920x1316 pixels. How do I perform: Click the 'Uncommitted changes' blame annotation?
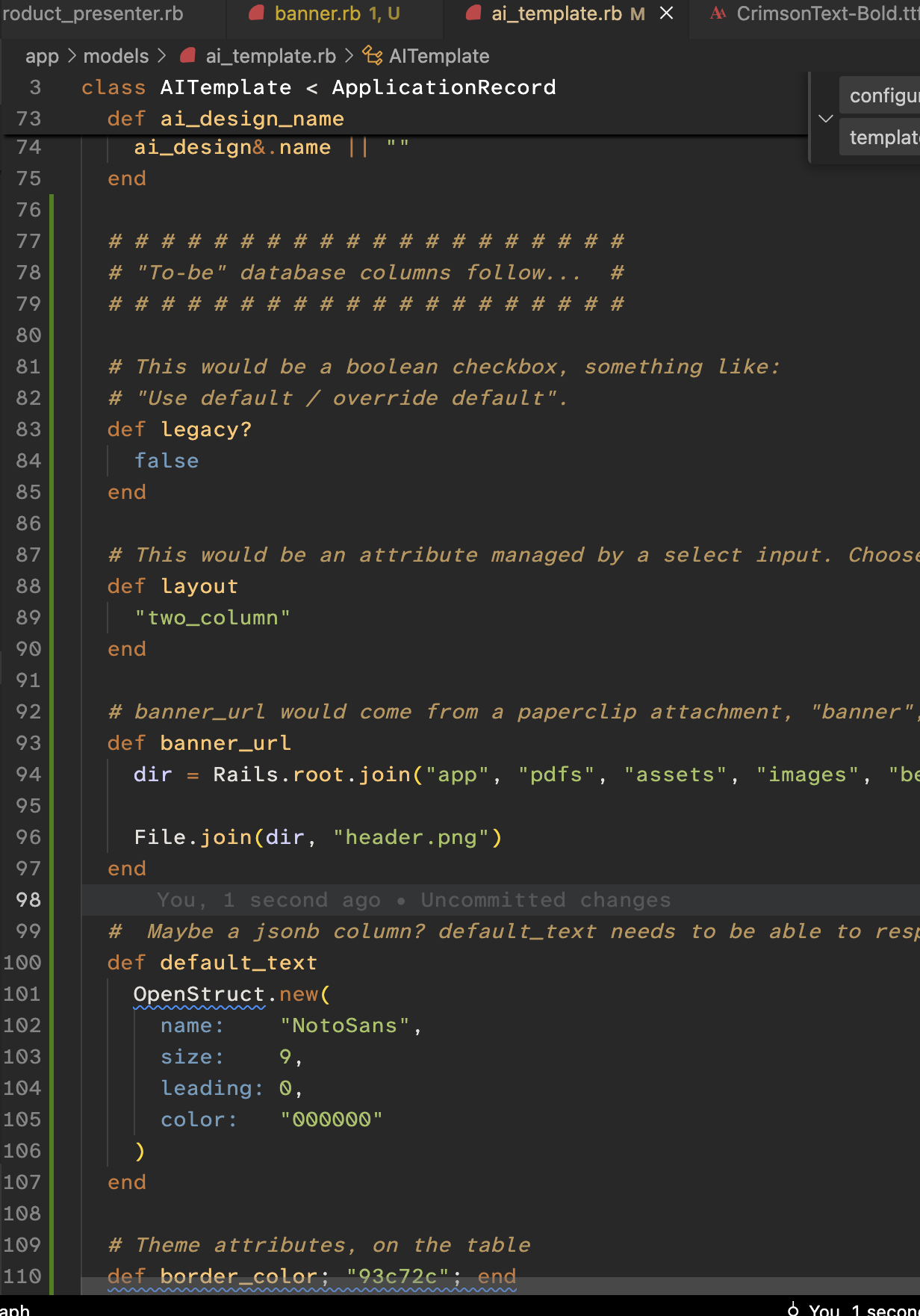coord(546,900)
